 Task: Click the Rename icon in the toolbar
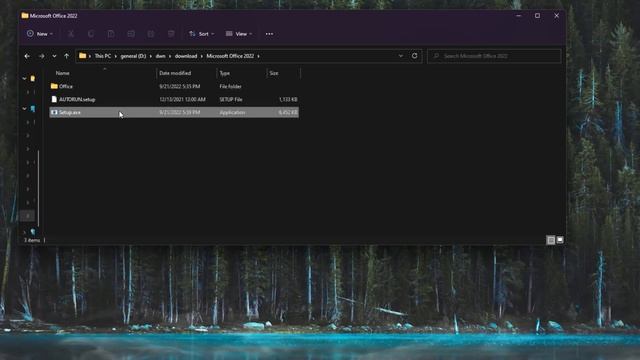pos(131,34)
